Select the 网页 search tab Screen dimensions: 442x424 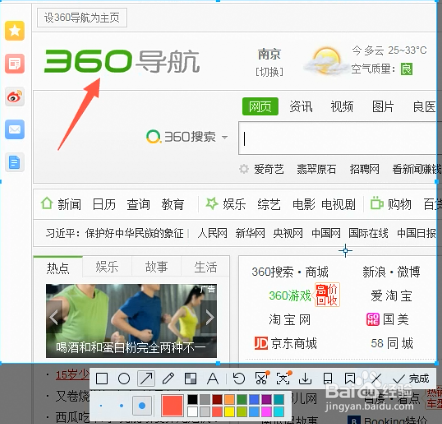click(x=260, y=107)
